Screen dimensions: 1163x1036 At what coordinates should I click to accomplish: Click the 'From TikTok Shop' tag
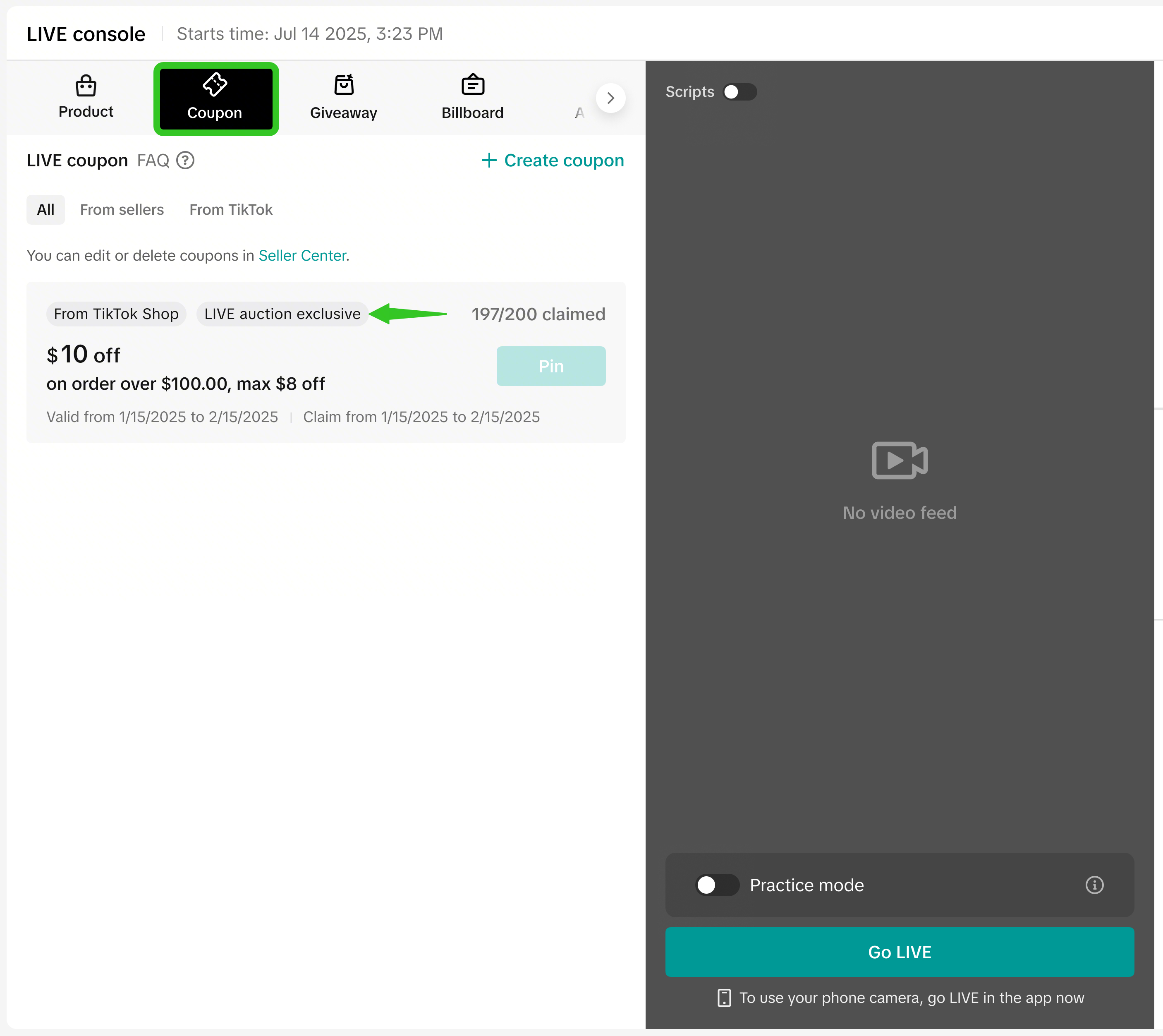tap(116, 314)
